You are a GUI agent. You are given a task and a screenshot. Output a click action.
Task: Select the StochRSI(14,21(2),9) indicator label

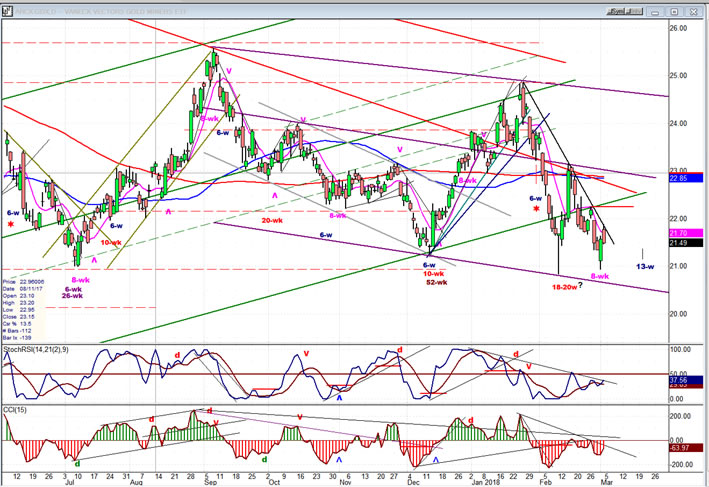pos(36,350)
